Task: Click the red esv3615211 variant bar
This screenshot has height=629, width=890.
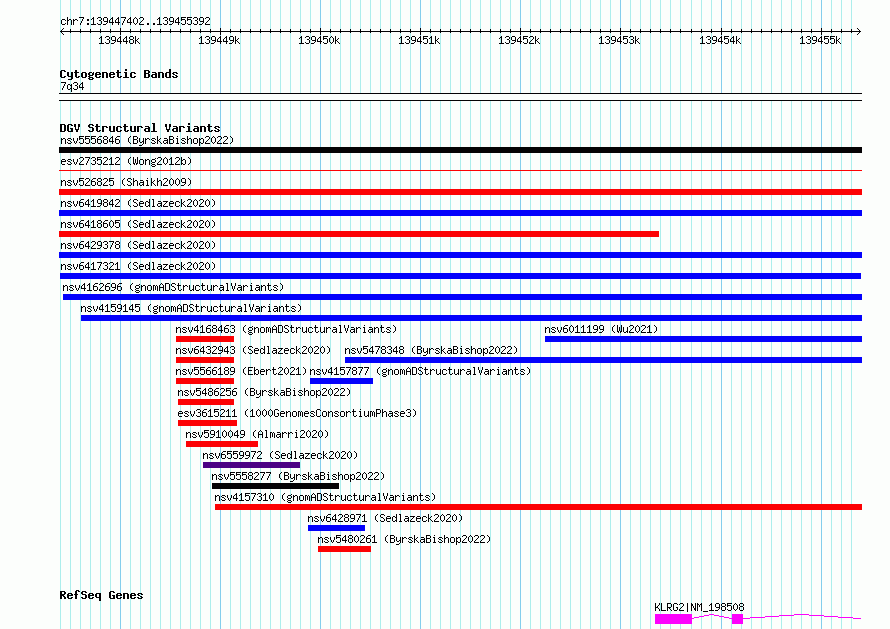Action: tap(207, 423)
